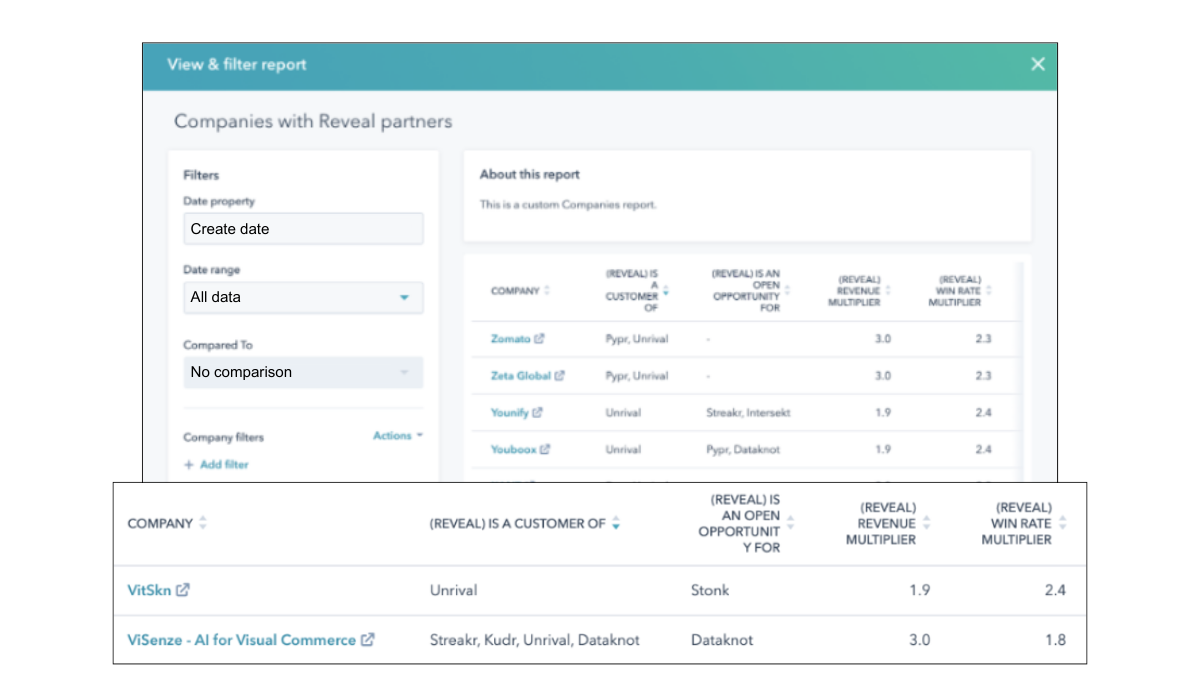Sort by COMPANY in the enlarged table
The height and width of the screenshot is (700, 1200).
[203, 523]
